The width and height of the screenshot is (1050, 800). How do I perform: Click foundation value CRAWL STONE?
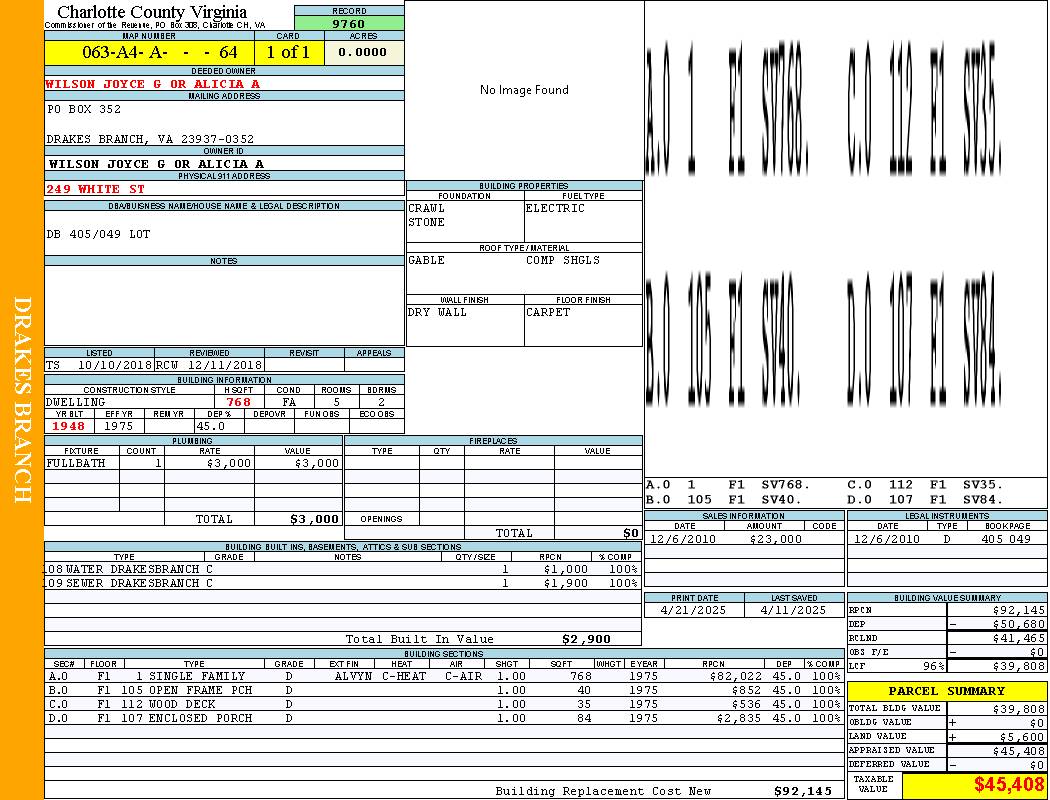click(x=427, y=215)
